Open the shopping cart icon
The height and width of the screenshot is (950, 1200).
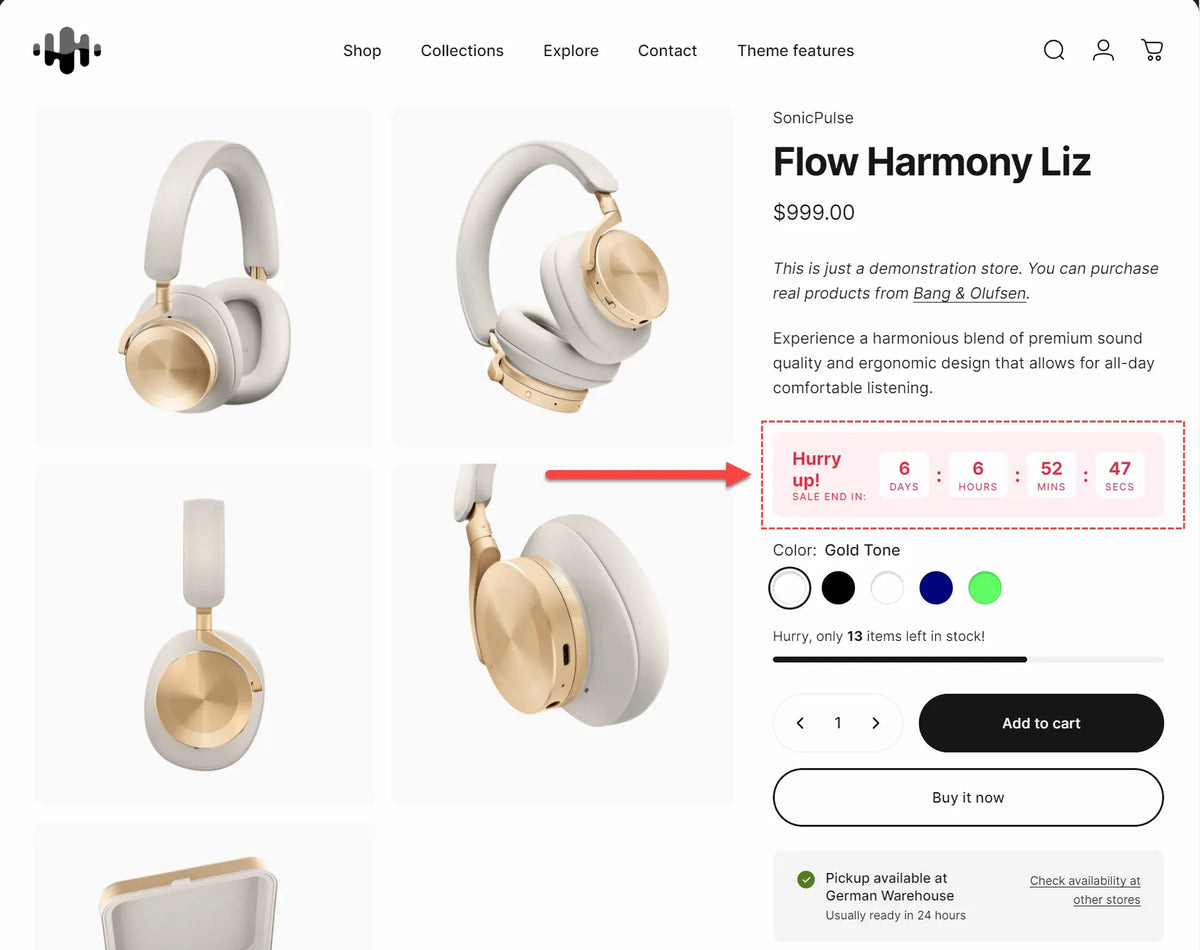[x=1152, y=50]
